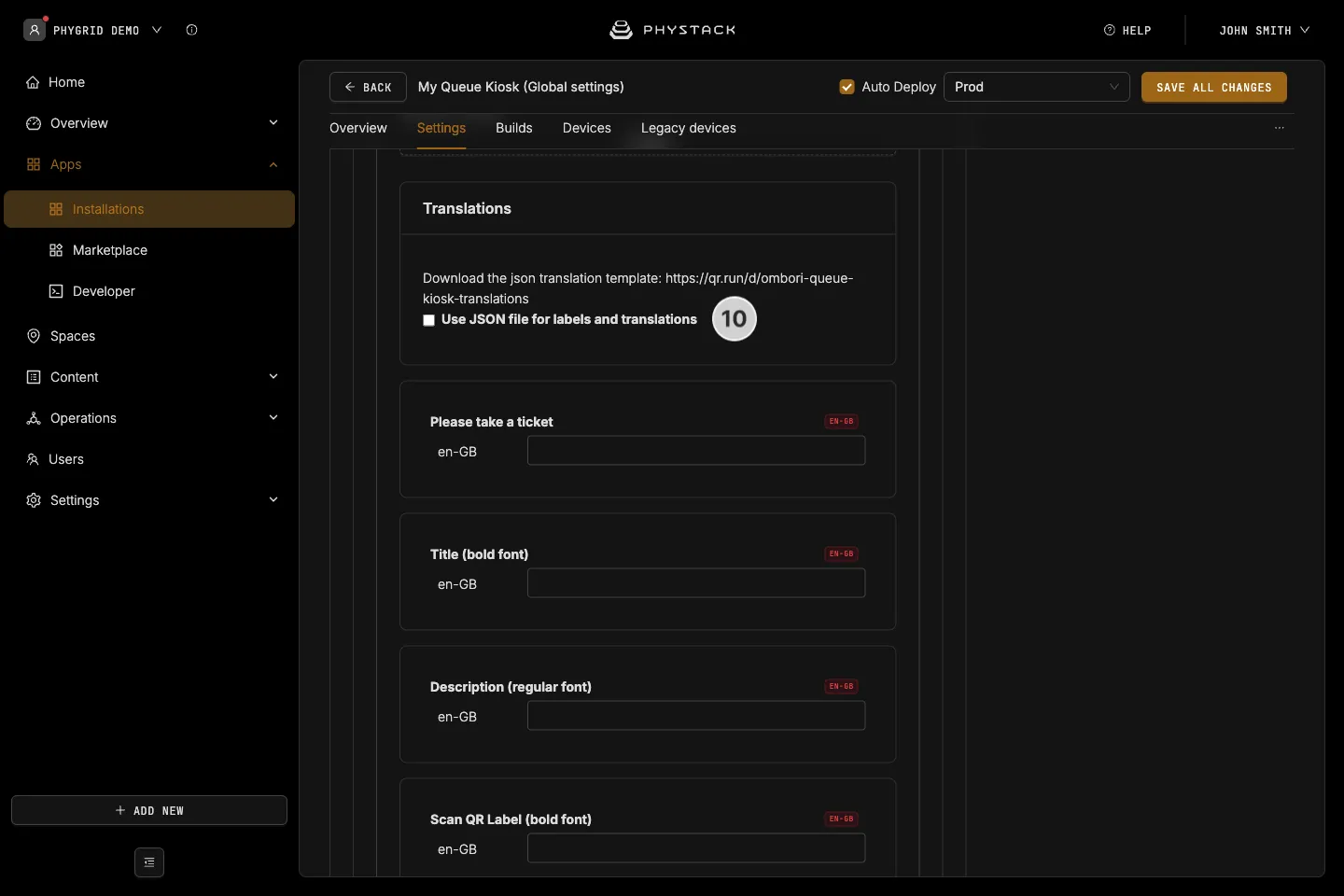
Task: Open the Home sidebar item
Action: pyautogui.click(x=149, y=82)
